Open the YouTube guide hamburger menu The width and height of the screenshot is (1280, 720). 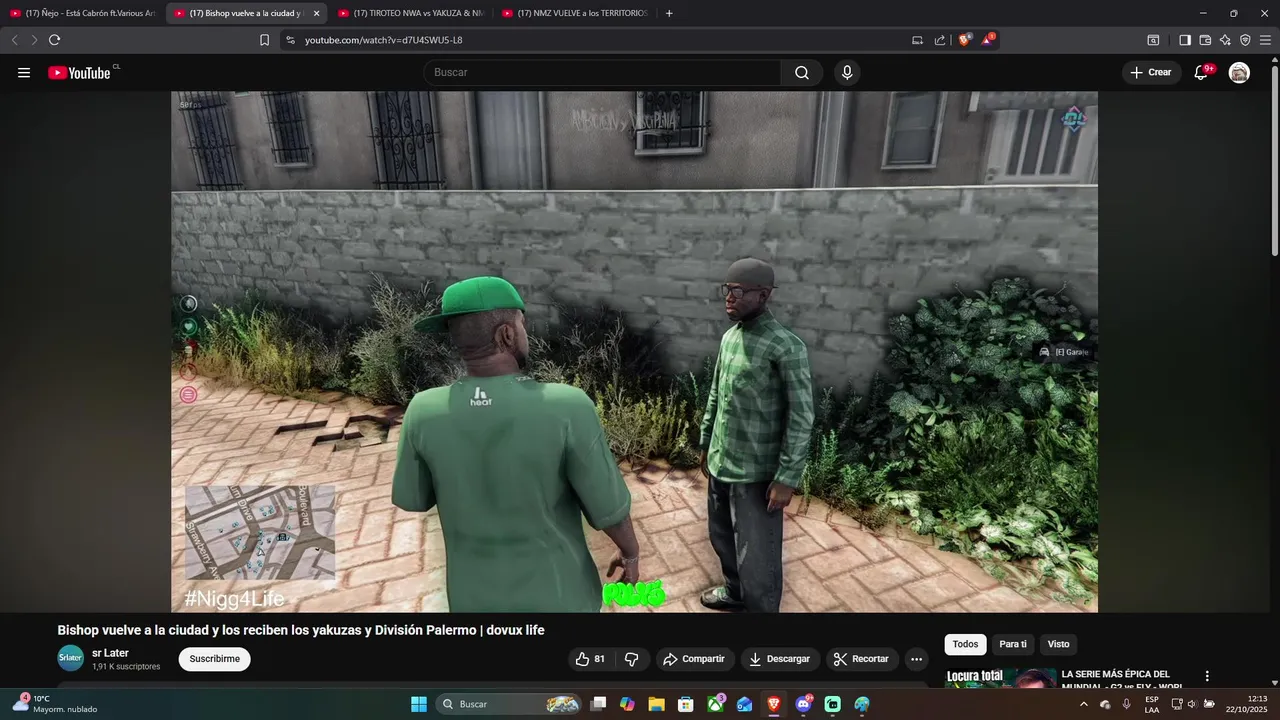click(x=24, y=72)
